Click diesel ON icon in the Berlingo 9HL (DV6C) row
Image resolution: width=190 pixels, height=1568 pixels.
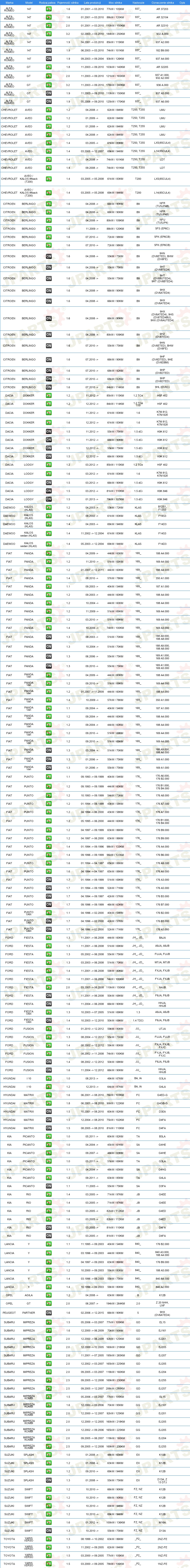[x=49, y=387]
